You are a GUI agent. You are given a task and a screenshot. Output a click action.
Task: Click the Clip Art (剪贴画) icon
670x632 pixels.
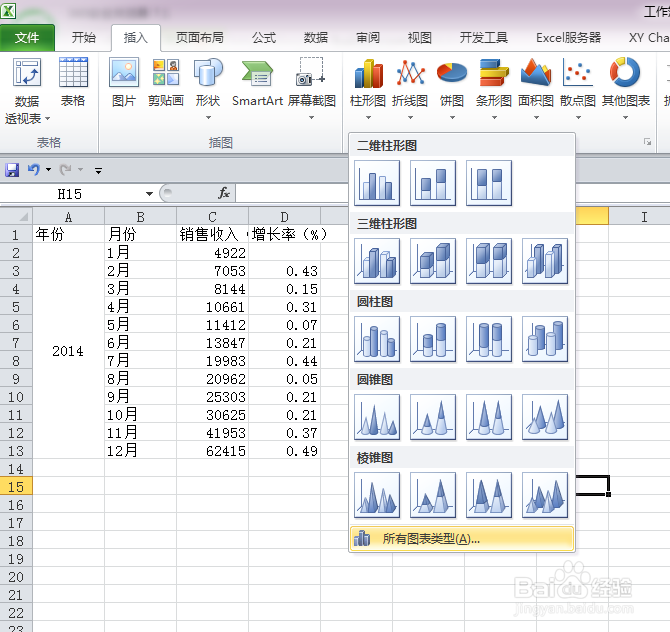point(166,82)
